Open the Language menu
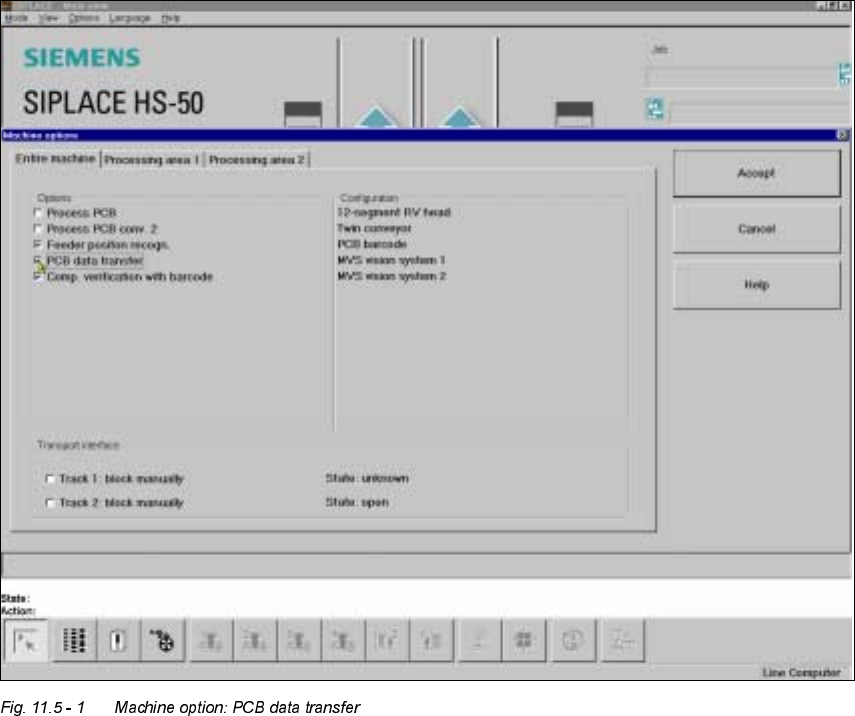This screenshot has height=716, width=855. (130, 18)
